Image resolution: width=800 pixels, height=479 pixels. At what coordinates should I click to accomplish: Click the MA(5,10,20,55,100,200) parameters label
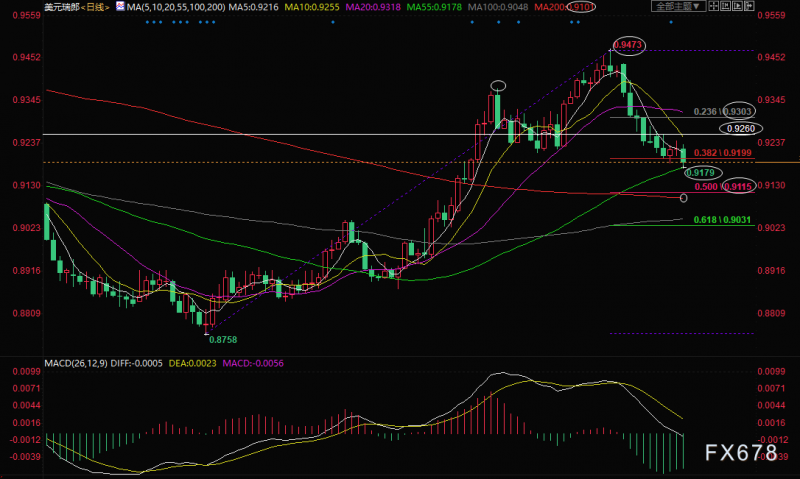click(176, 7)
